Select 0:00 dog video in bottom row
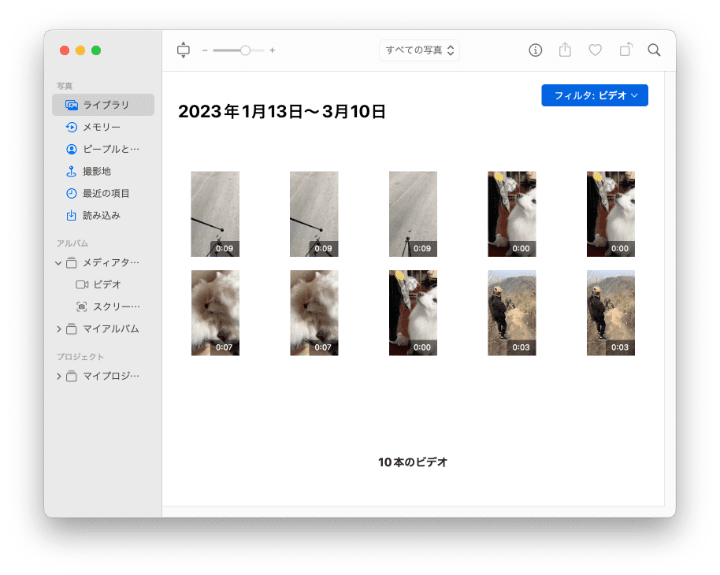 pyautogui.click(x=413, y=313)
